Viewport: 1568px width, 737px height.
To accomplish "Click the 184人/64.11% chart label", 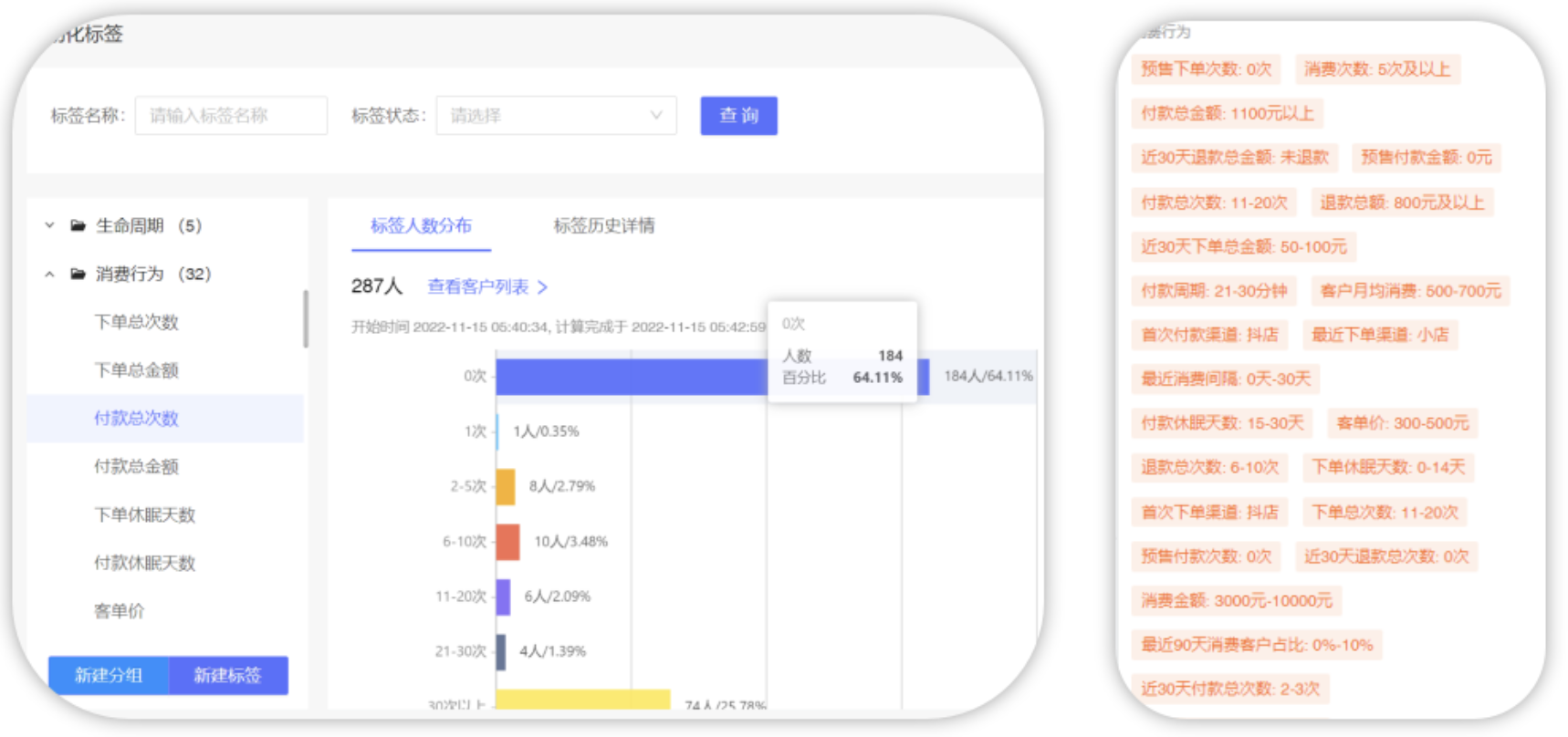I will pos(988,376).
